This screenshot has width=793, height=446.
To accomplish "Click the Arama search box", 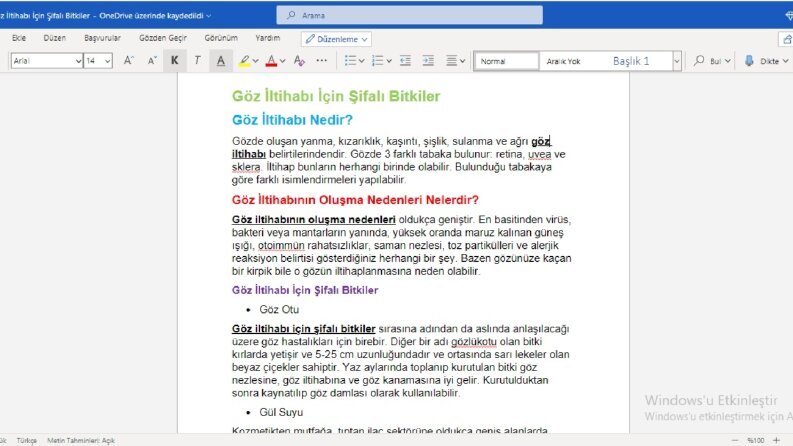I will (x=410, y=15).
